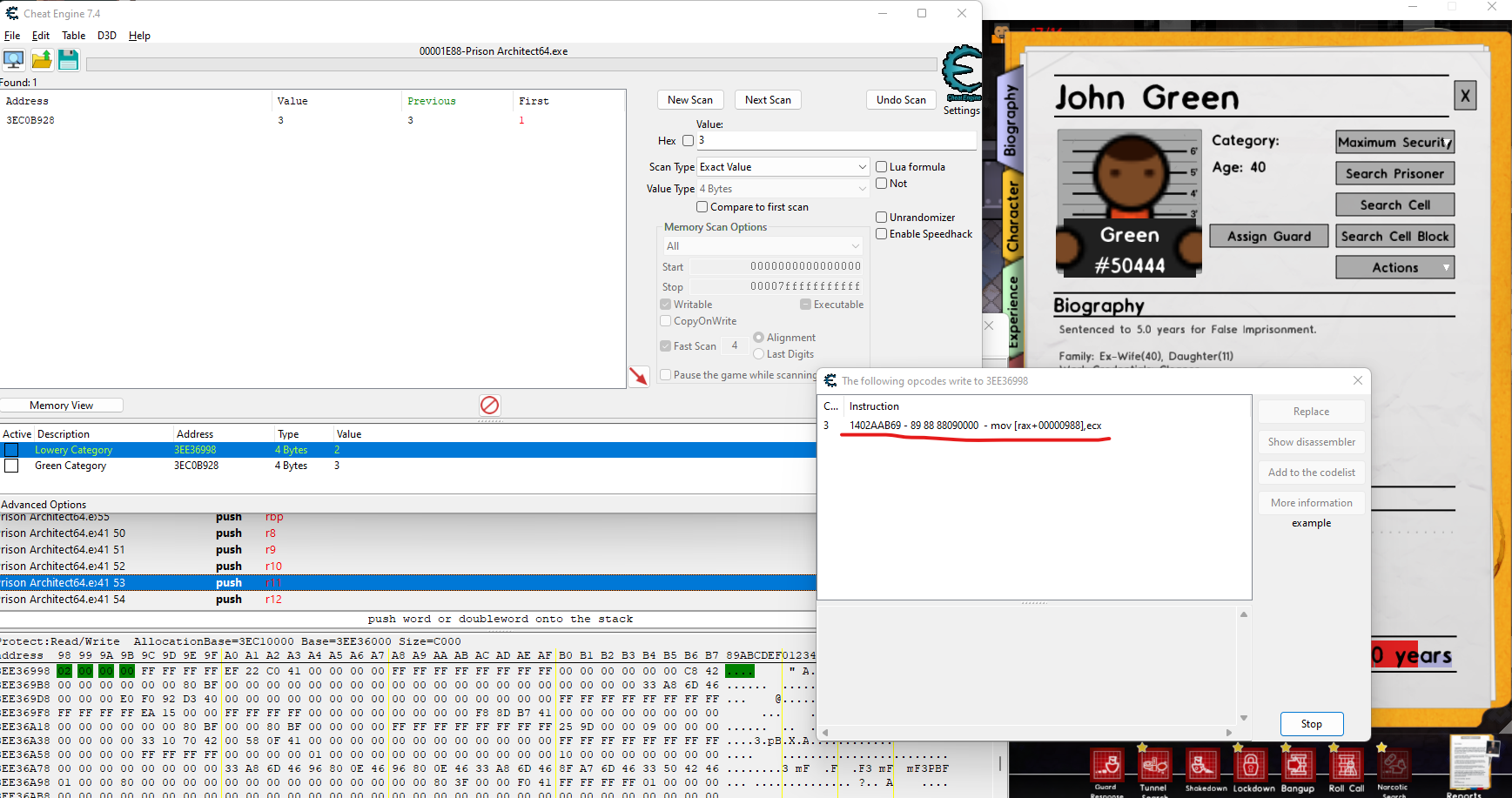Switch to the Experience tab
The width and height of the screenshot is (1512, 798).
pos(1012,312)
